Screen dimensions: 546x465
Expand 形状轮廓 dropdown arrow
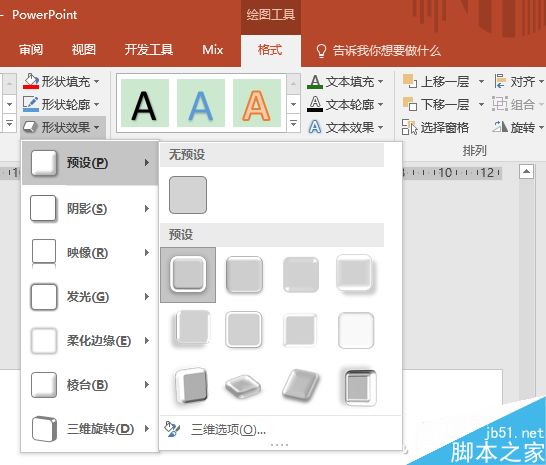(x=97, y=104)
